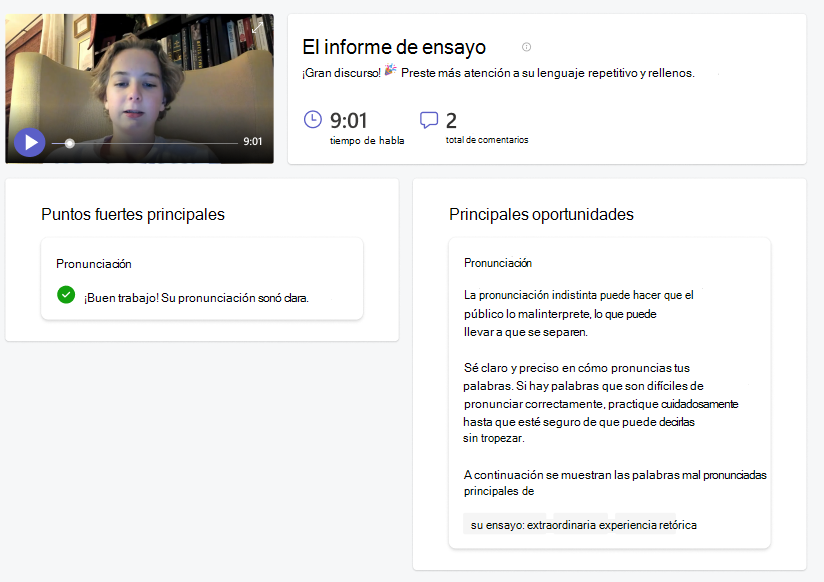Click '¡Buen trabajo! Su pronunciación sonó clara.' text
This screenshot has height=582, width=824.
tap(196, 298)
